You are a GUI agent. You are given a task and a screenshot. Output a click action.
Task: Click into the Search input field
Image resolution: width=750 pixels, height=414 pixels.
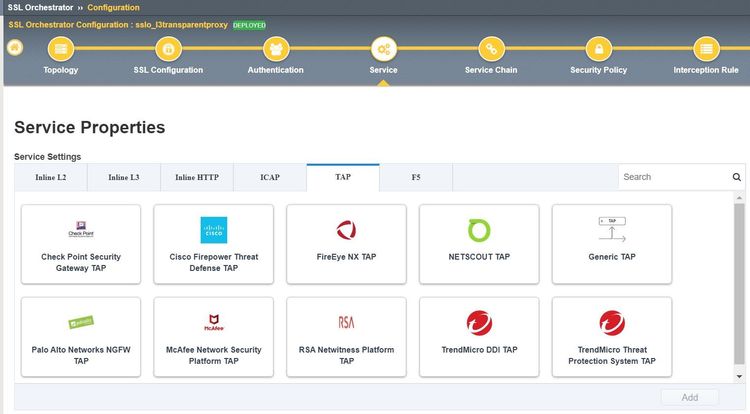(x=672, y=177)
